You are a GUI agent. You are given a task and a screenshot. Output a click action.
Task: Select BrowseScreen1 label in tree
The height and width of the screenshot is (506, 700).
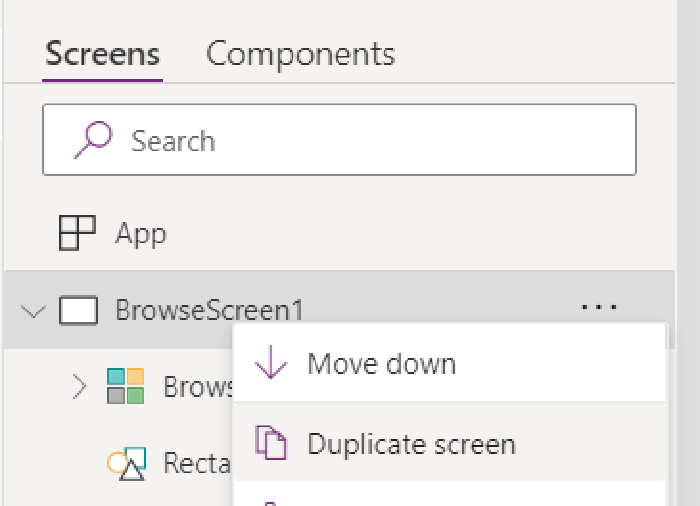(x=209, y=311)
